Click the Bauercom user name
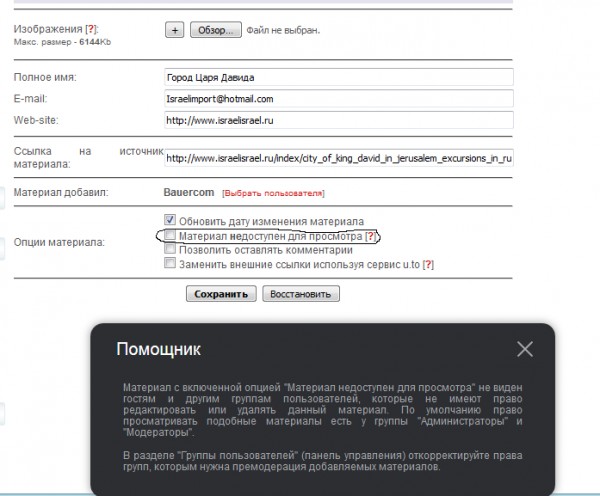The height and width of the screenshot is (496, 600). tap(189, 192)
